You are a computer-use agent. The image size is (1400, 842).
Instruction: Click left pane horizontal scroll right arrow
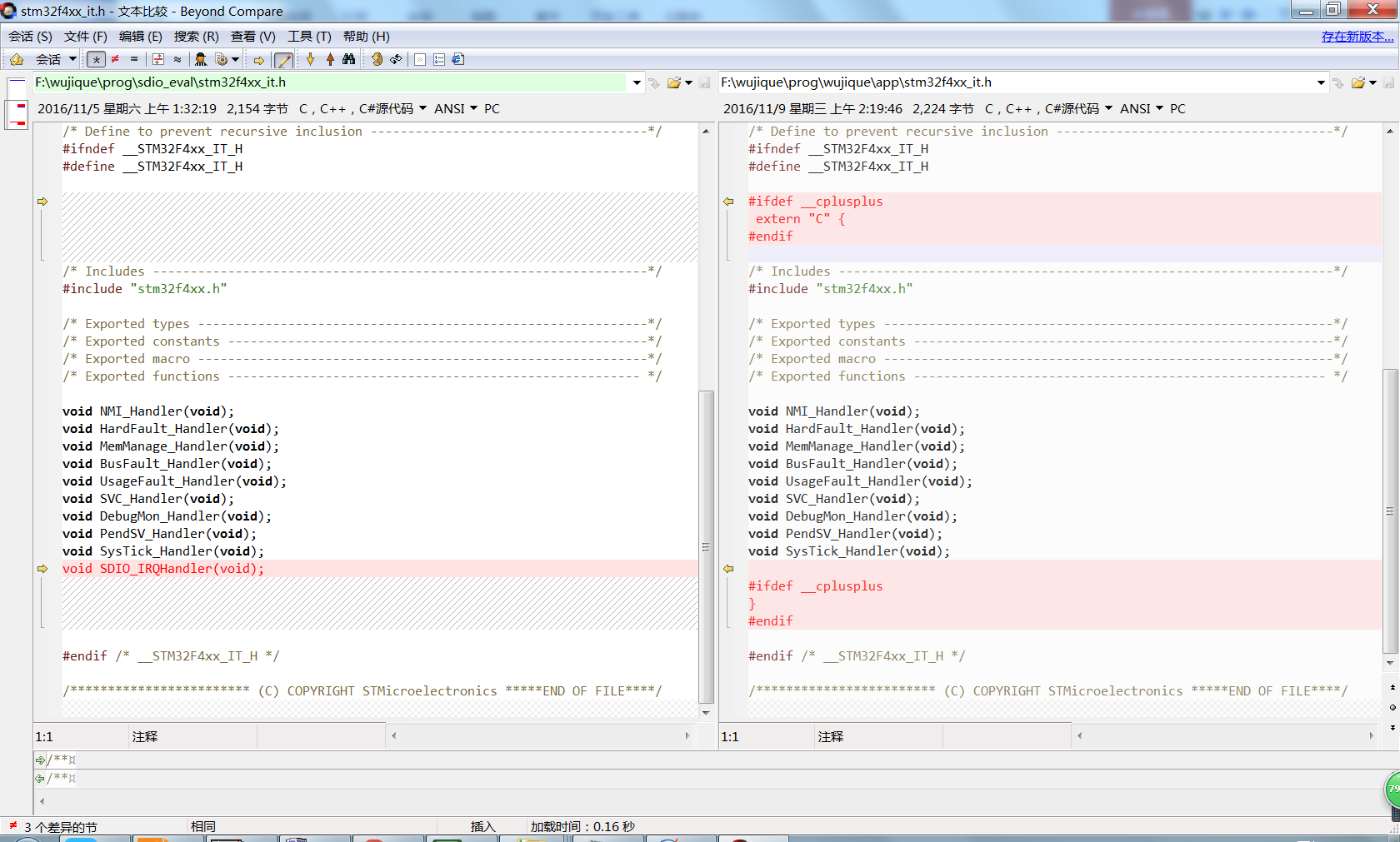coord(687,736)
